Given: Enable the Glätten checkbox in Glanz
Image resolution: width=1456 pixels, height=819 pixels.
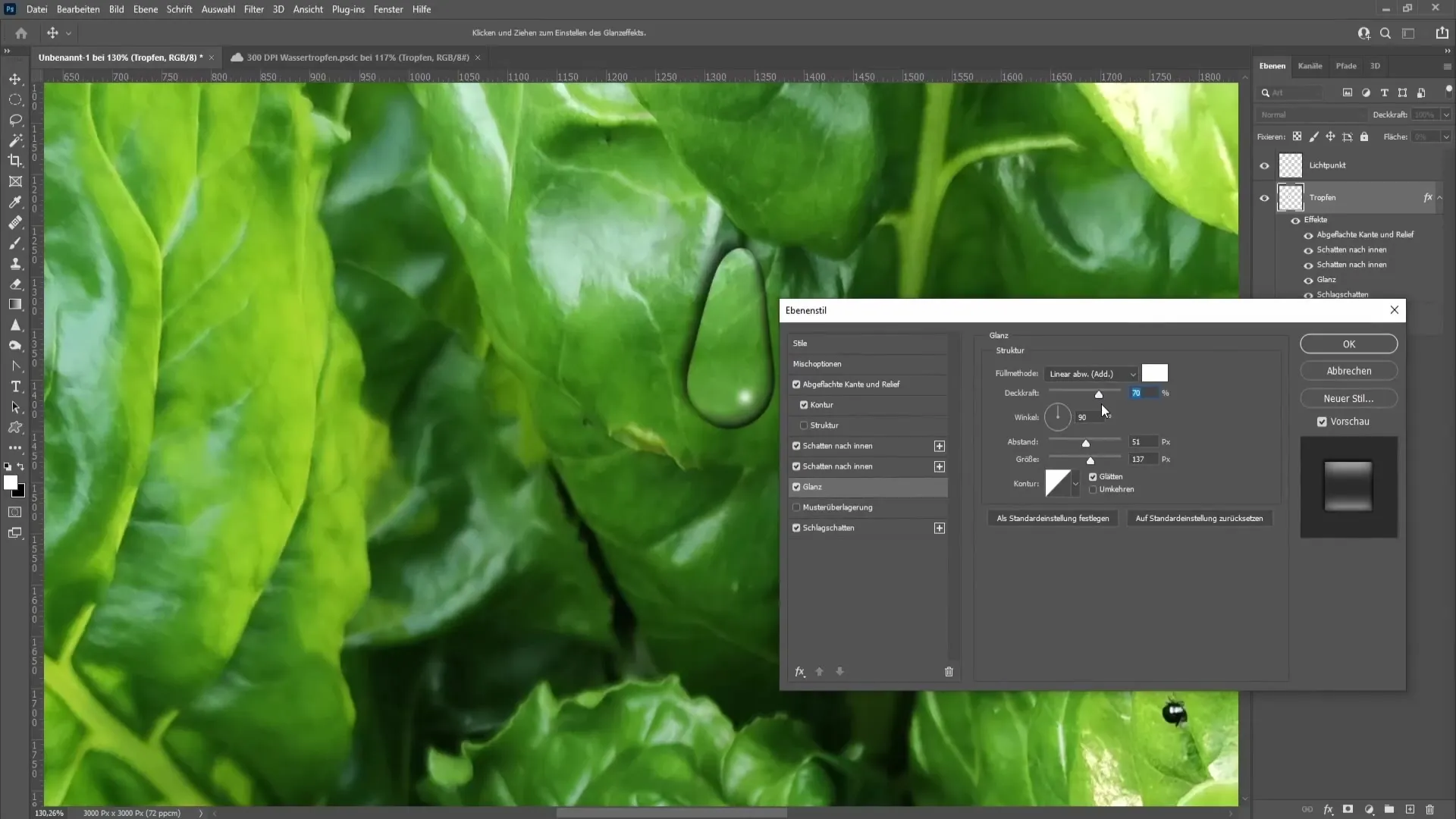Looking at the screenshot, I should coord(1094,477).
